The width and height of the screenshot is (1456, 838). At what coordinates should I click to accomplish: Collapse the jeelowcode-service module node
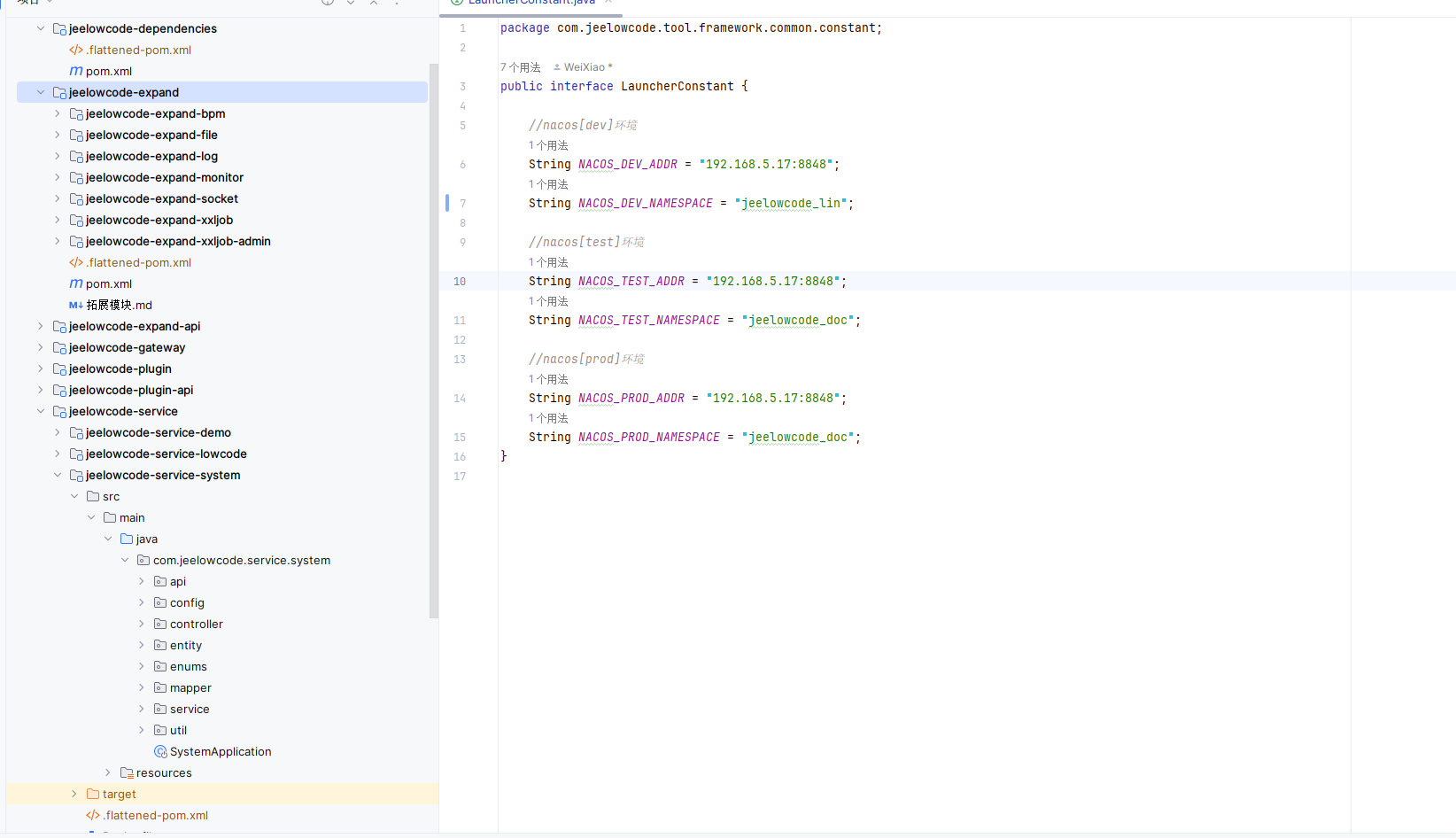(x=41, y=411)
